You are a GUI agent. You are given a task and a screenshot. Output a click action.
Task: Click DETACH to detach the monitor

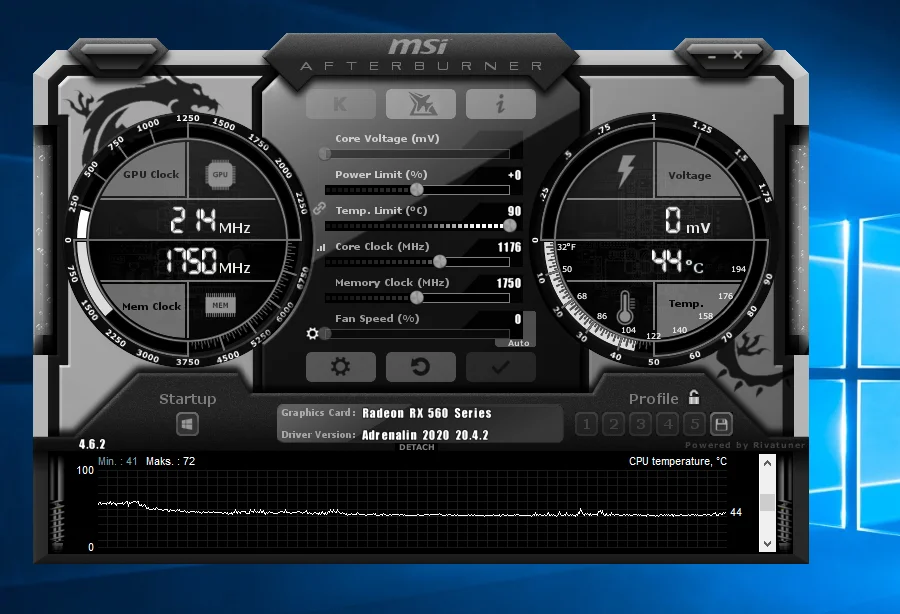tap(417, 447)
